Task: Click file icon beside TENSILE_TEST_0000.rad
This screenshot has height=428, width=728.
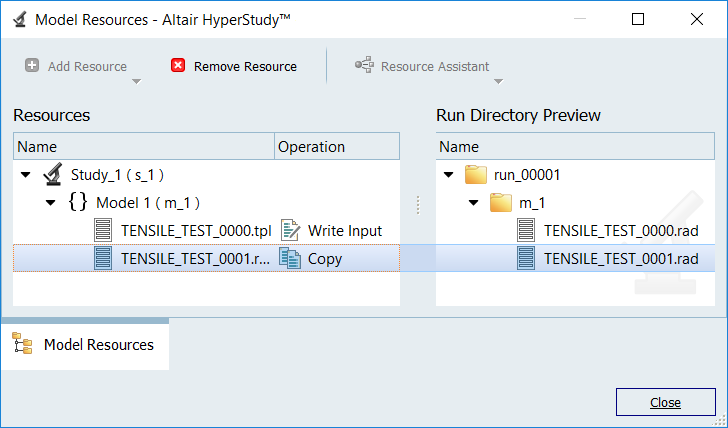Action: click(x=526, y=230)
